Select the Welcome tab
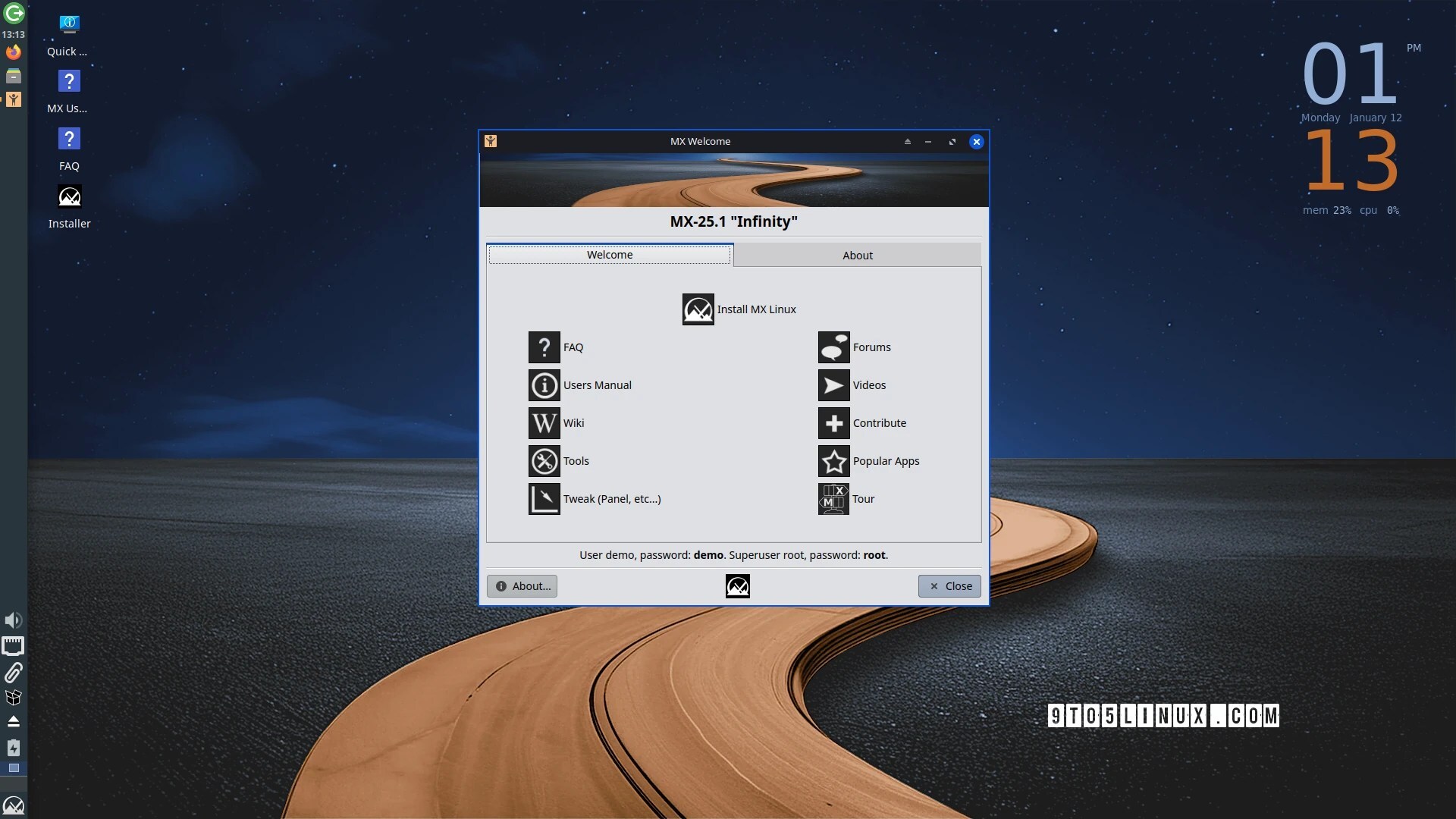1456x819 pixels. [x=609, y=255]
